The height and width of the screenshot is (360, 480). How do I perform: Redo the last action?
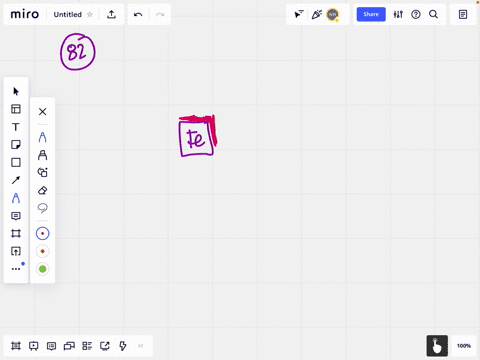tap(160, 15)
